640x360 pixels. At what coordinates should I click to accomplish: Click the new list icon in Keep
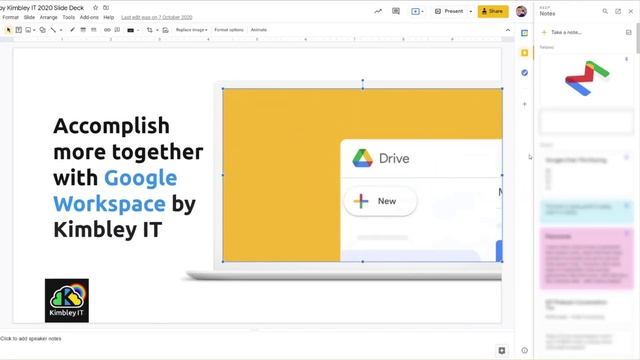629,32
